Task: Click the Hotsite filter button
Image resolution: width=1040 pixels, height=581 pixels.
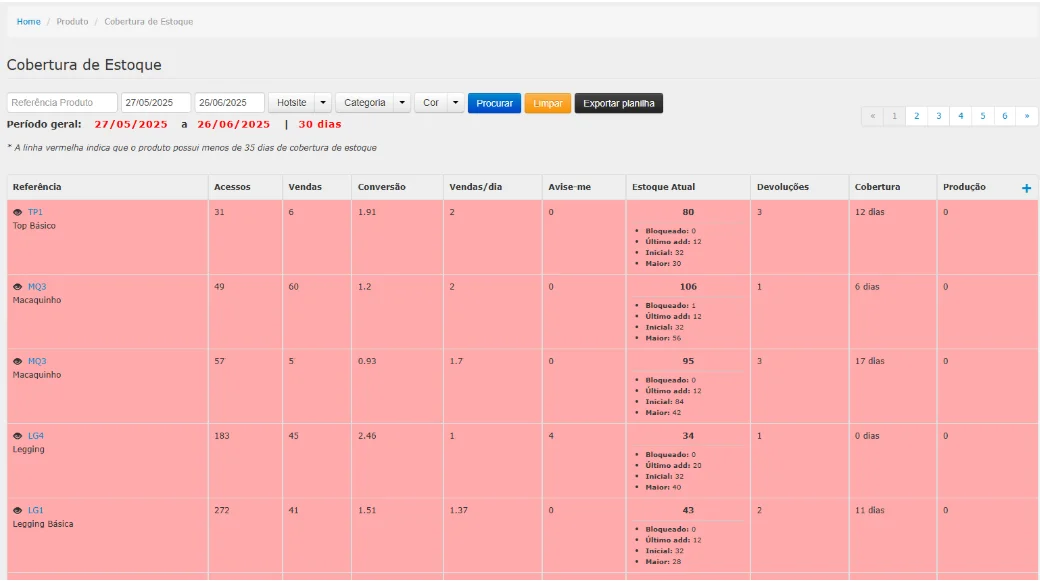Action: tap(292, 103)
